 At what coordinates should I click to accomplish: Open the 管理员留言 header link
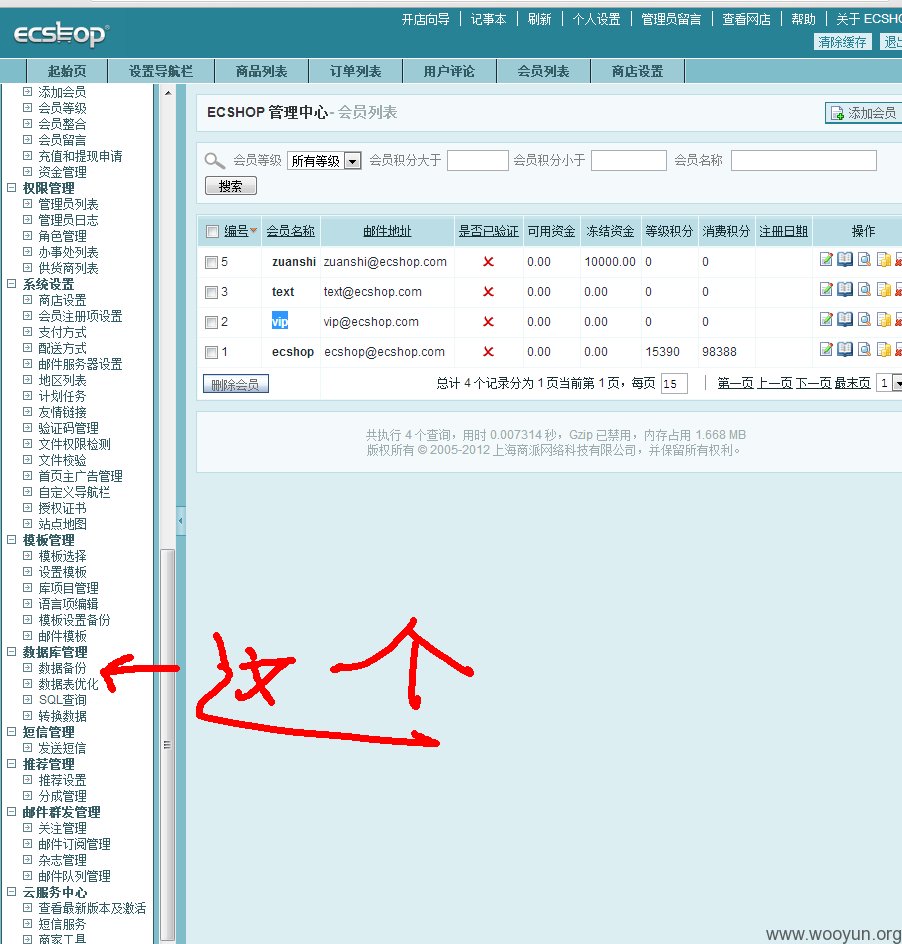(671, 19)
